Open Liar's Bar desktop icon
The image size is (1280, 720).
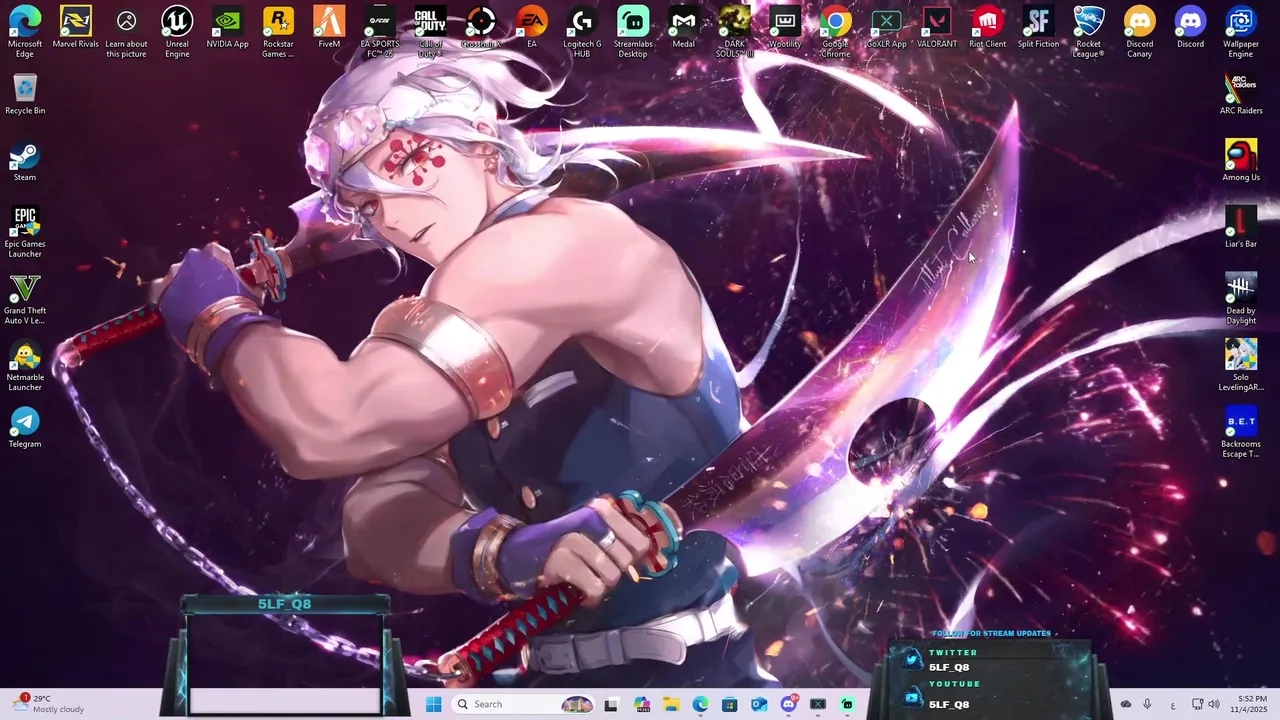pyautogui.click(x=1241, y=227)
